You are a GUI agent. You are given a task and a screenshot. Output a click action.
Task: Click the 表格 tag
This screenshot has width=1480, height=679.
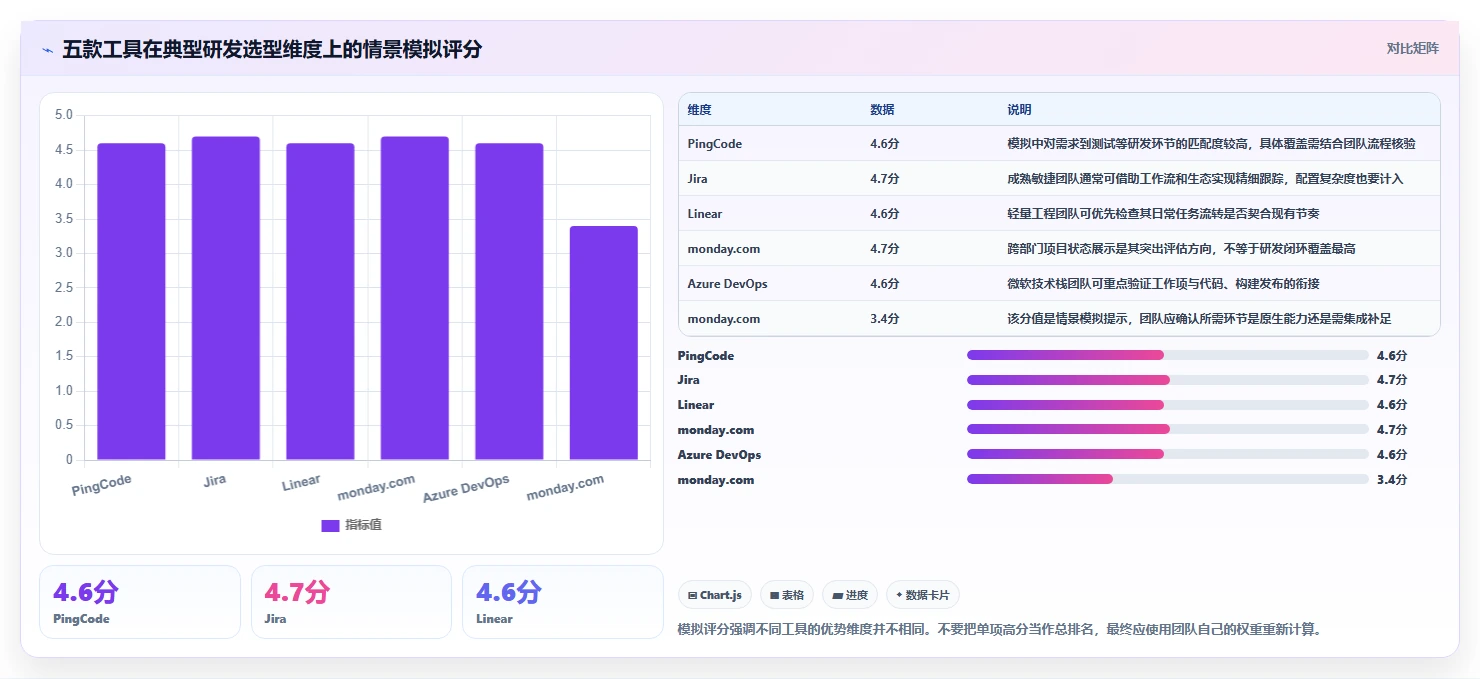coord(787,595)
